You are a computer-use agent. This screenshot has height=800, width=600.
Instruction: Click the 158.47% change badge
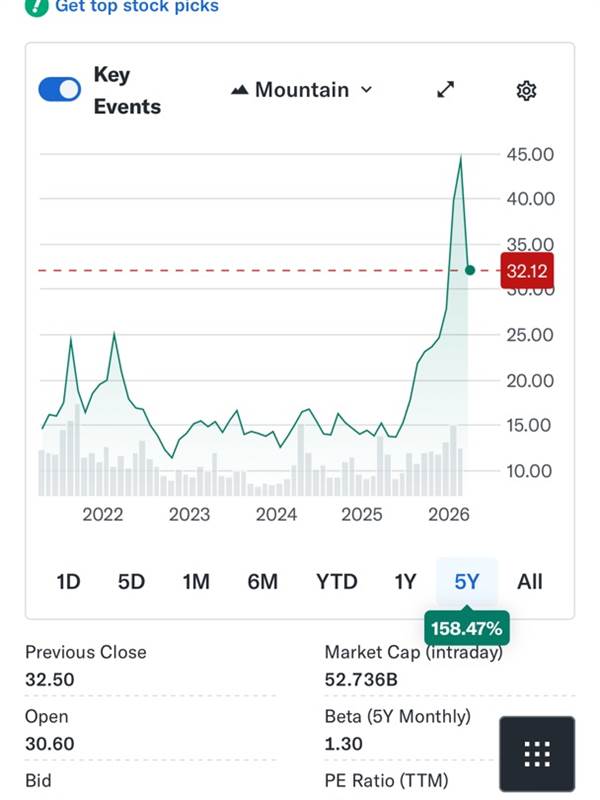(x=467, y=630)
